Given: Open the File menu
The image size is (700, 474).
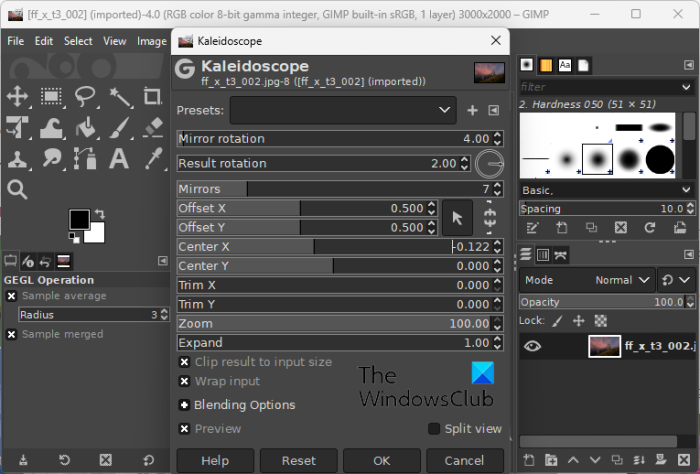Looking at the screenshot, I should 16,41.
